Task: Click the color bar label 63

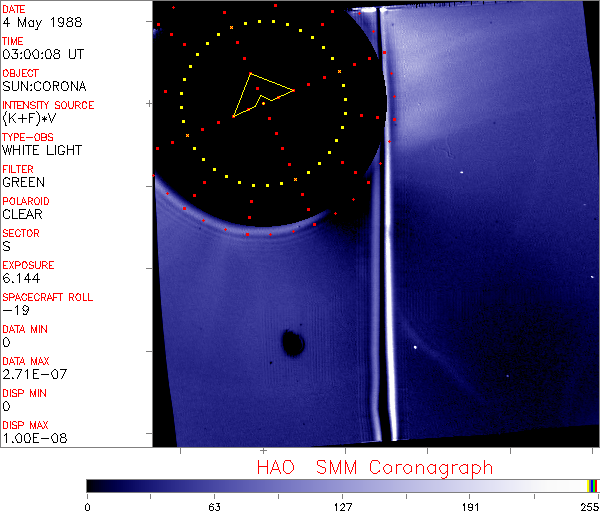Action: 214,506
